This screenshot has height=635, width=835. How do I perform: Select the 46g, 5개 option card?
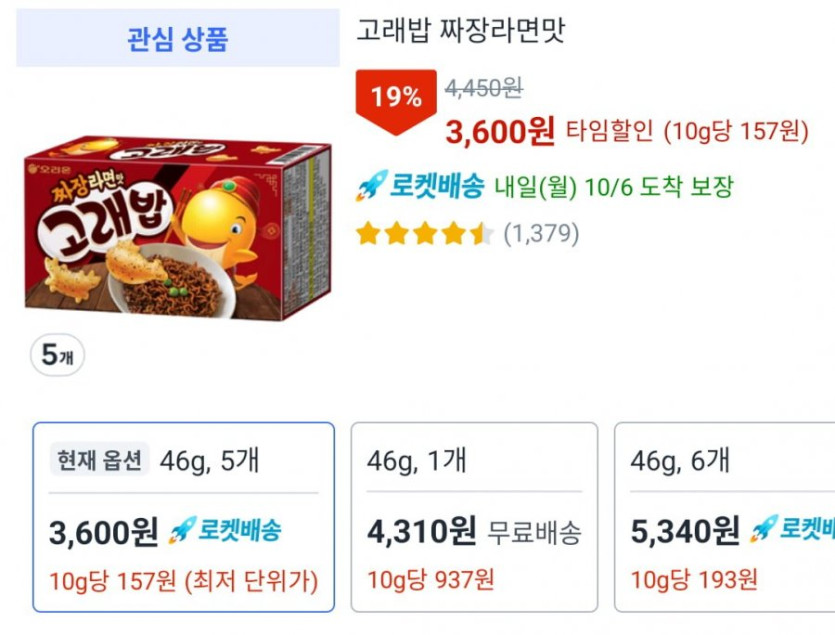(184, 517)
